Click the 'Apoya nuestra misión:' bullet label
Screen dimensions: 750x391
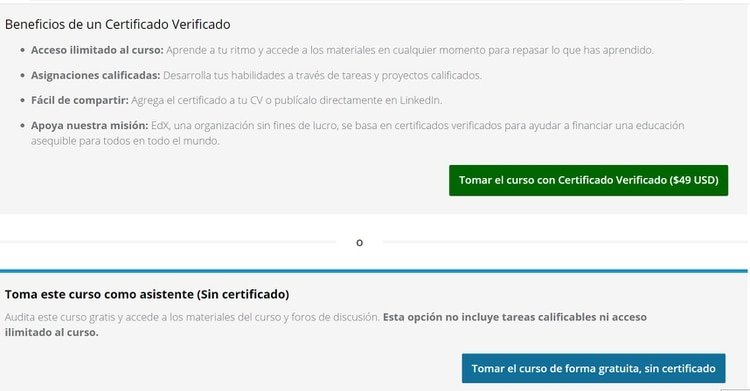89,125
